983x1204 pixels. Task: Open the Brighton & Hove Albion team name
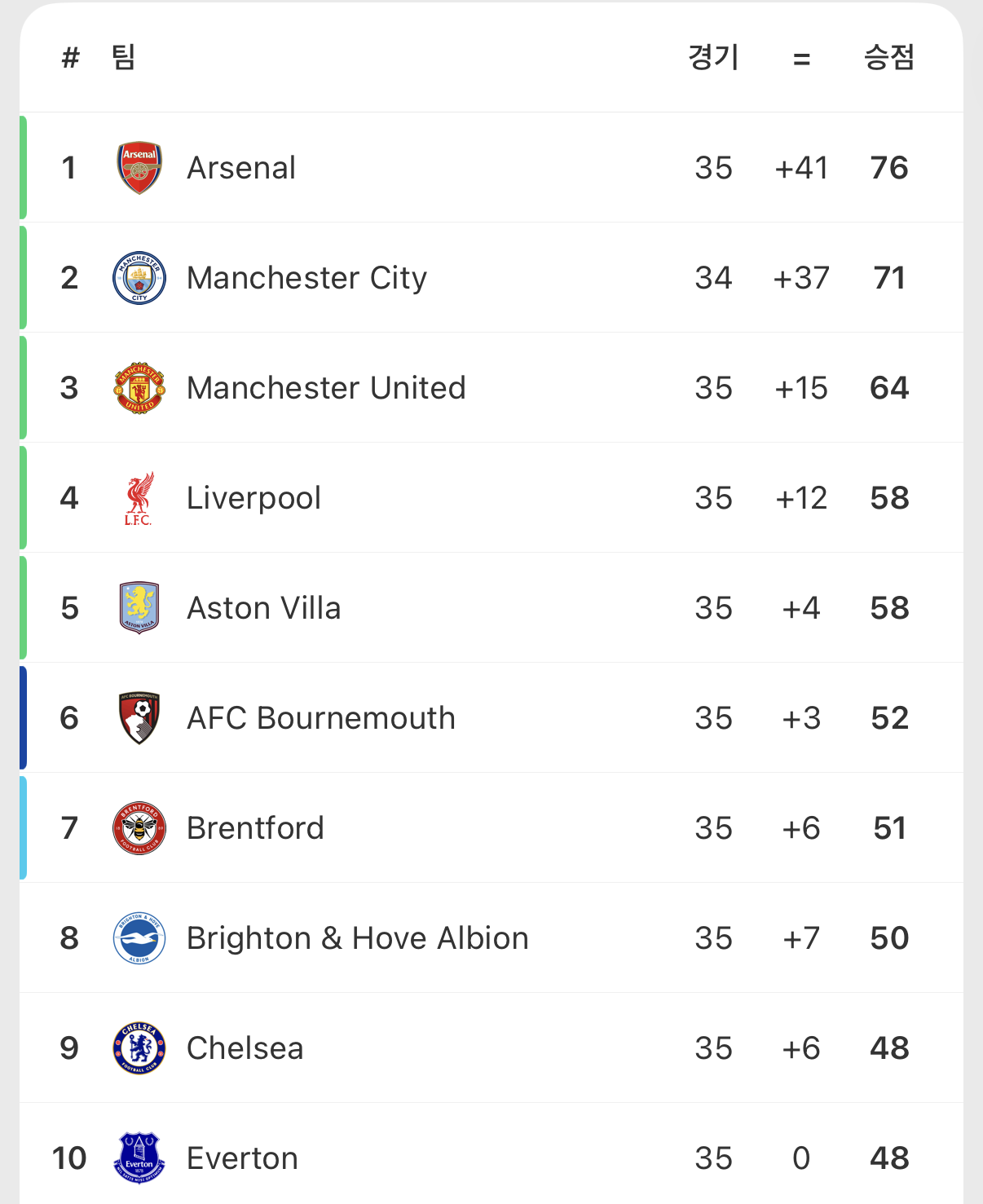(358, 938)
